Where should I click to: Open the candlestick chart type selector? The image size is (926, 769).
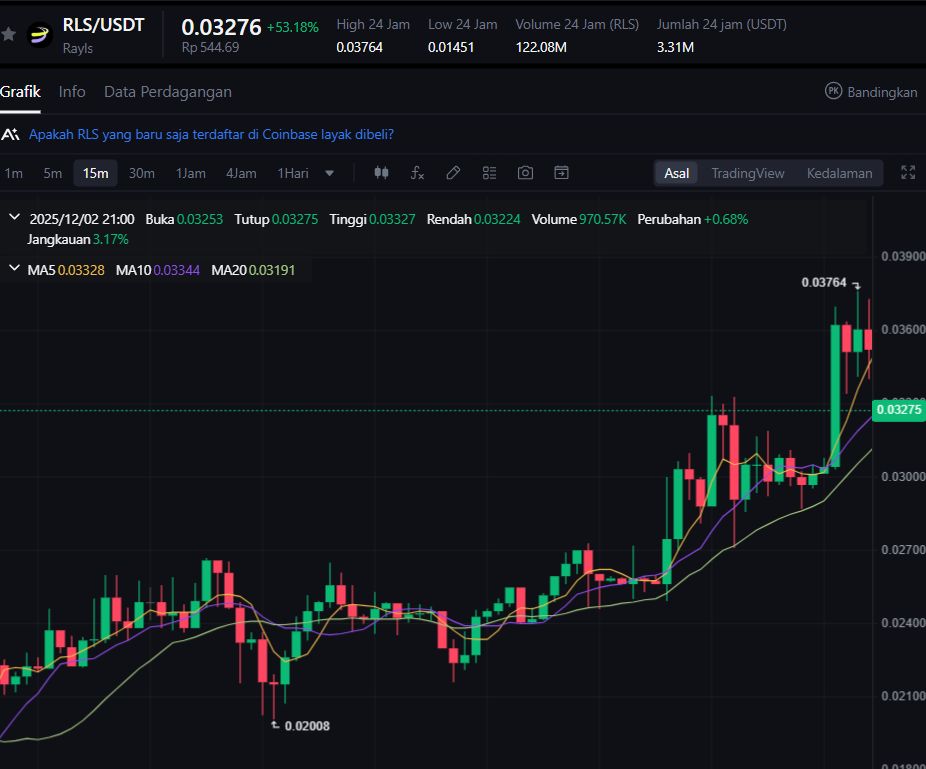tap(381, 173)
